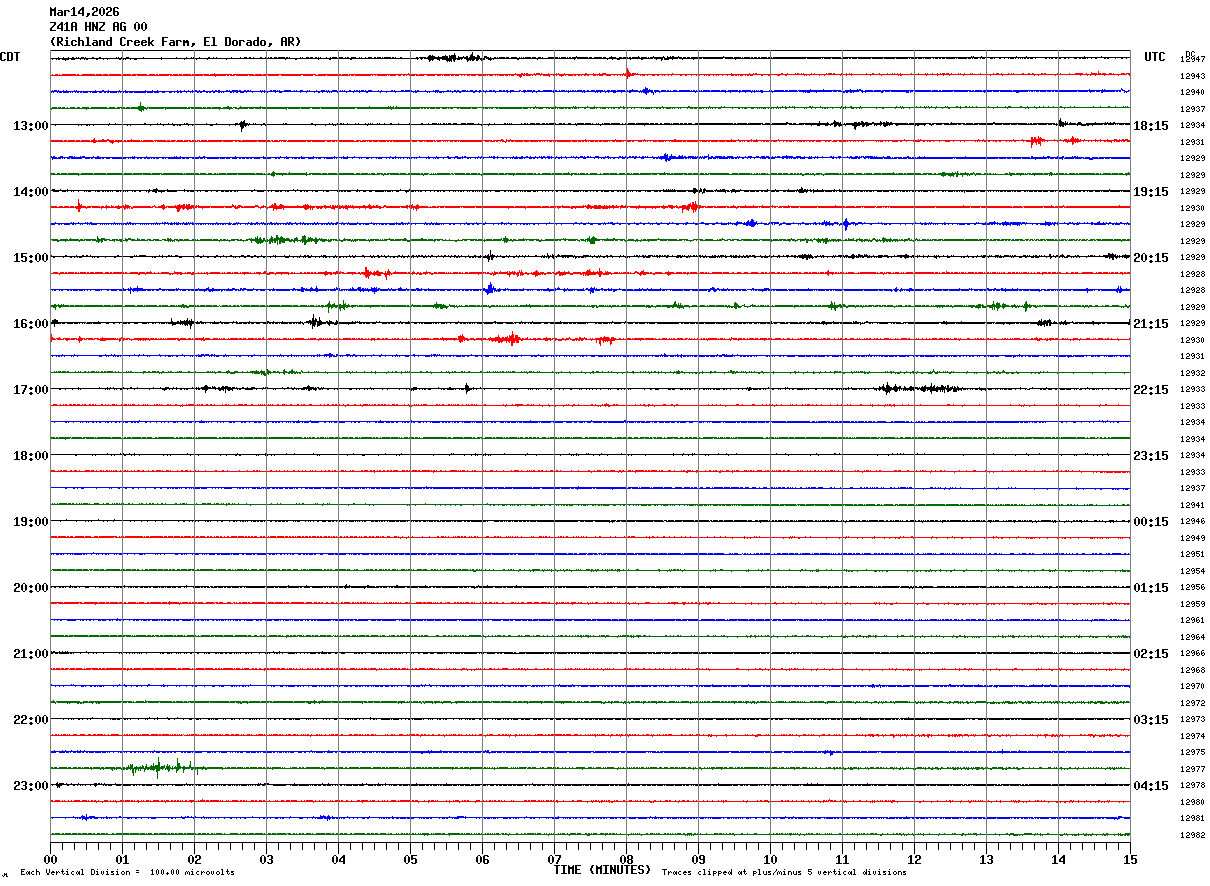Select the 20:00 CDT time label
This screenshot has height=886, width=1210.
pos(30,587)
